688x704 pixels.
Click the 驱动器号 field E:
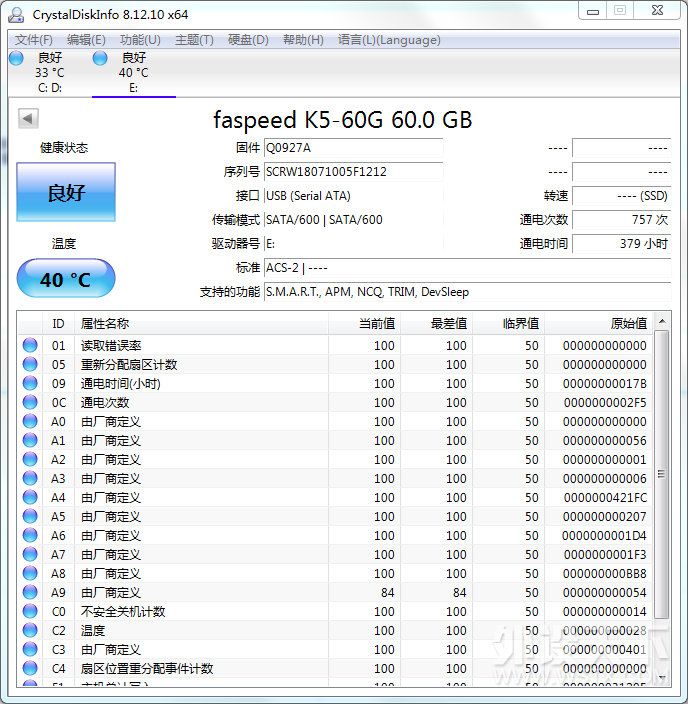coord(353,244)
